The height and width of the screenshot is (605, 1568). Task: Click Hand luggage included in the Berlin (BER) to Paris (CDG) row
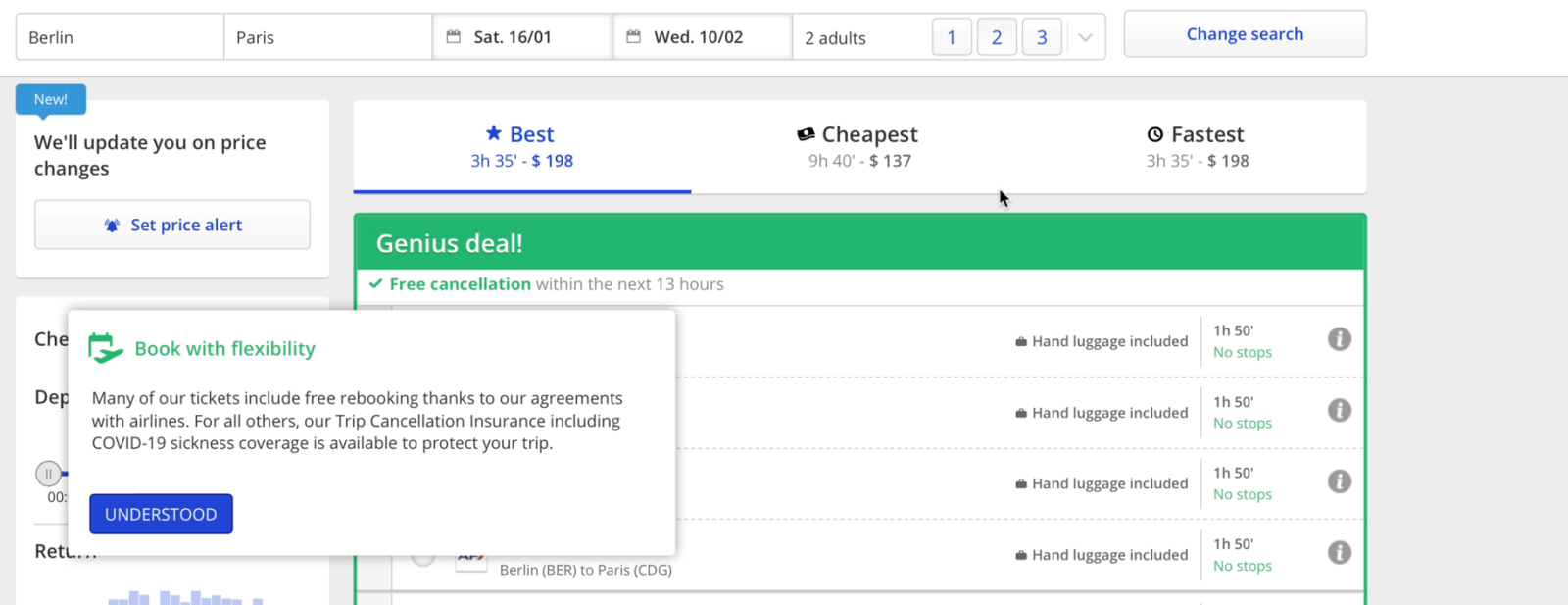[x=1109, y=555]
